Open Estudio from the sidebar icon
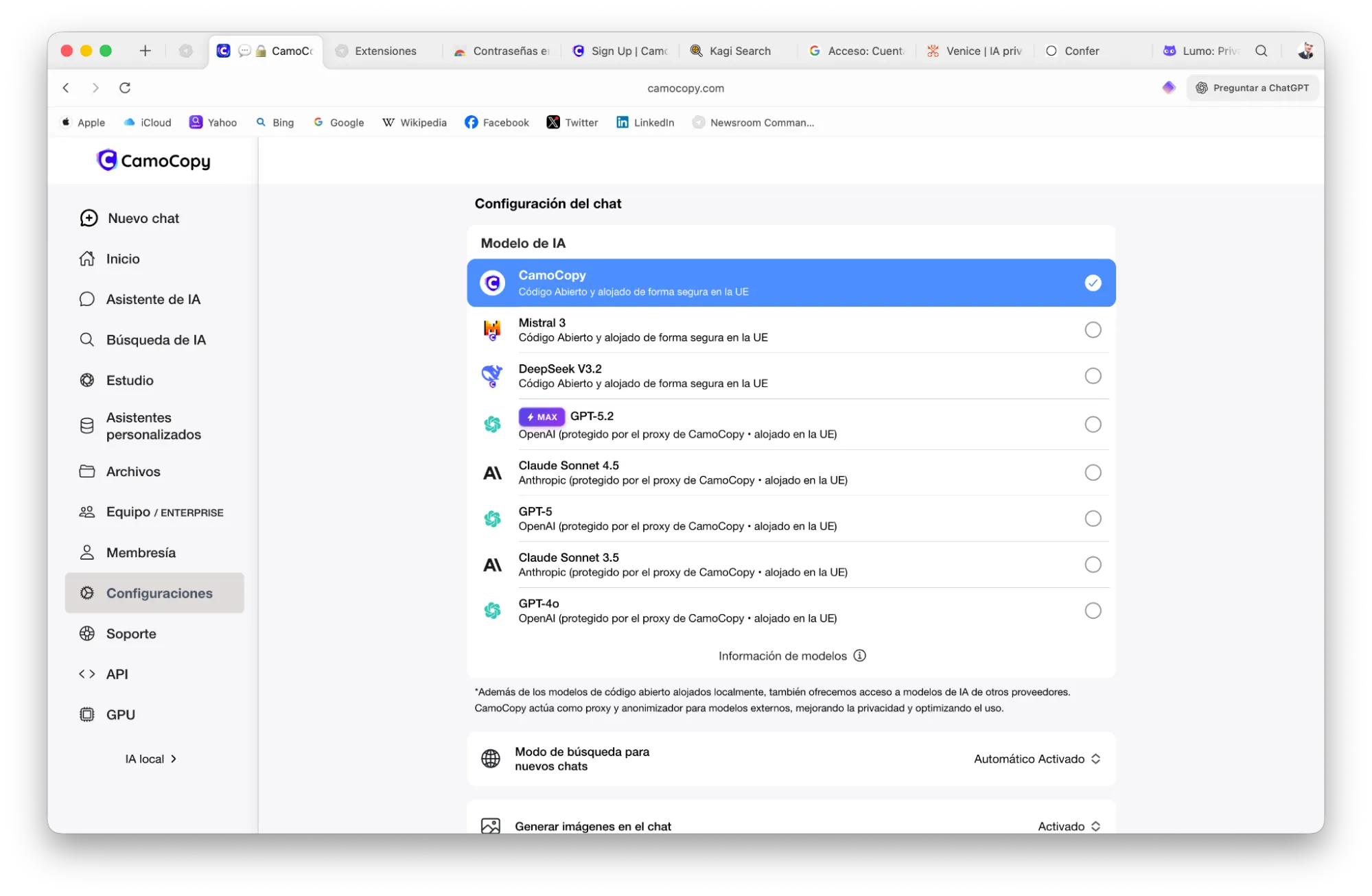Screen dimensions: 1372x896 pos(87,380)
